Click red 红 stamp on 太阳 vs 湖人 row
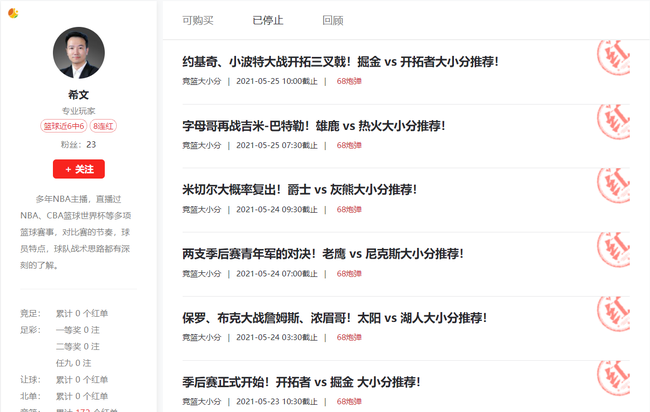Image resolution: width=650 pixels, height=412 pixels. point(614,314)
